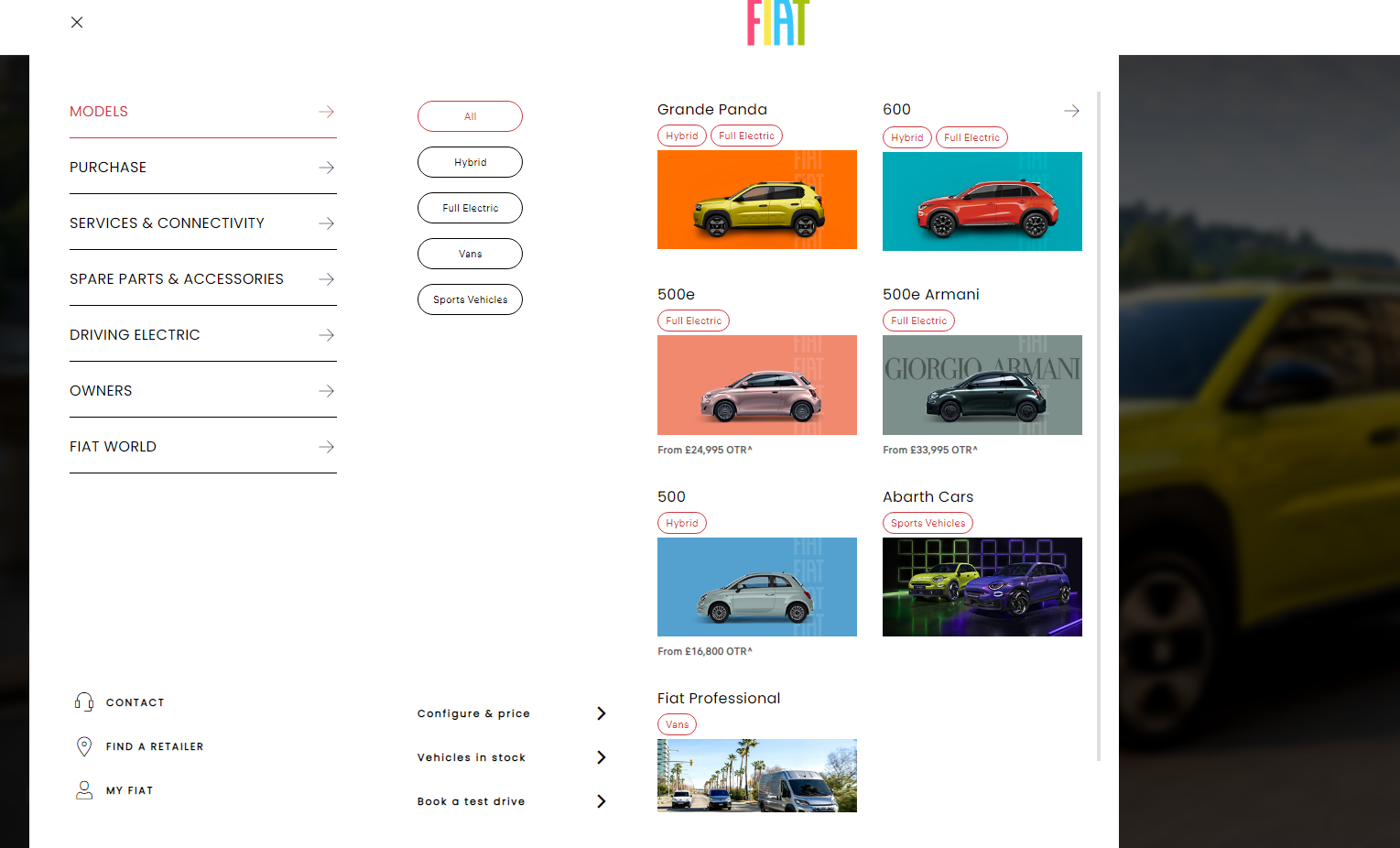Expand the FIAT WORLD menu arrow
The image size is (1400, 848).
pyautogui.click(x=326, y=447)
